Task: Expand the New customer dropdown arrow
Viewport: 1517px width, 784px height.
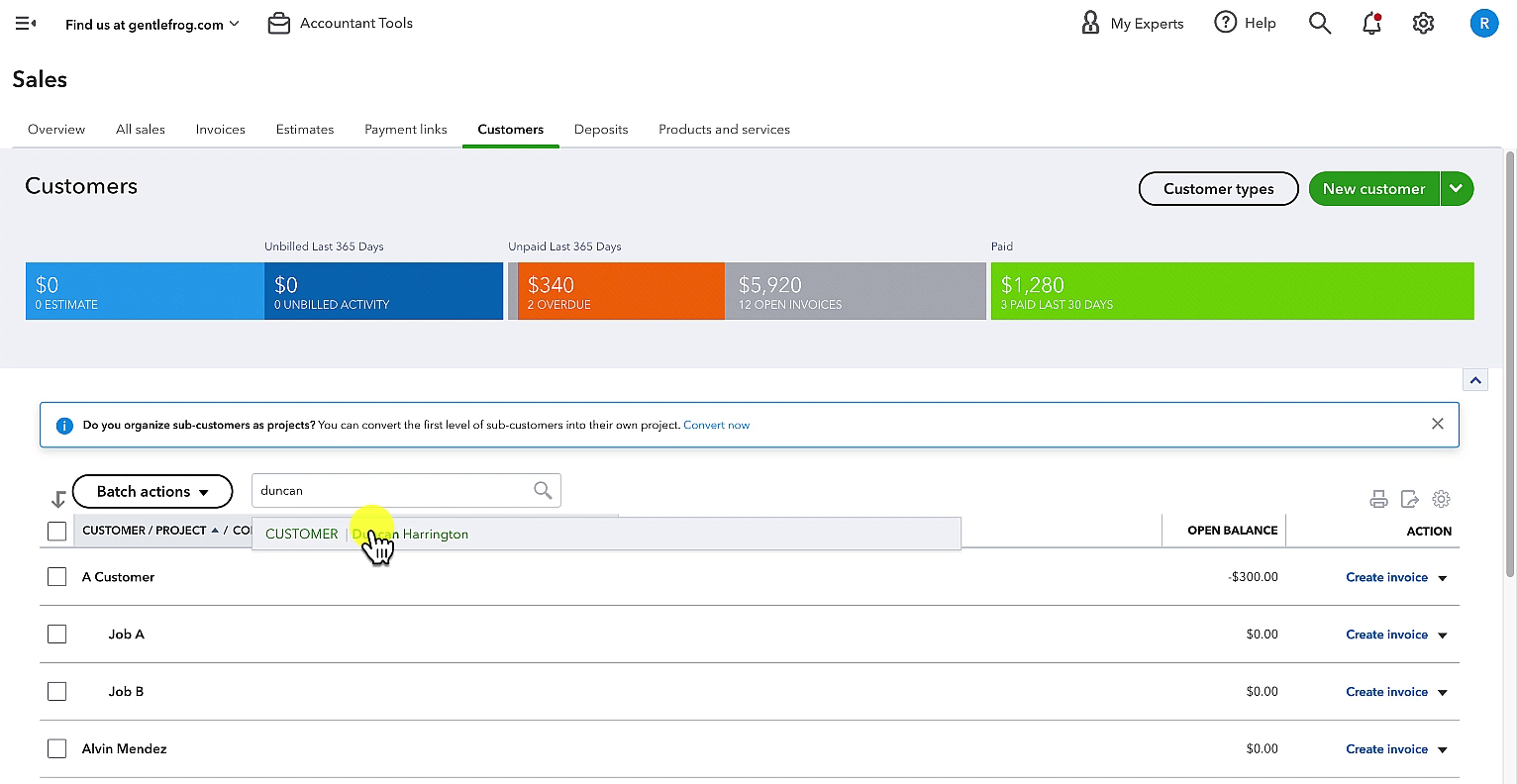Action: pos(1457,188)
